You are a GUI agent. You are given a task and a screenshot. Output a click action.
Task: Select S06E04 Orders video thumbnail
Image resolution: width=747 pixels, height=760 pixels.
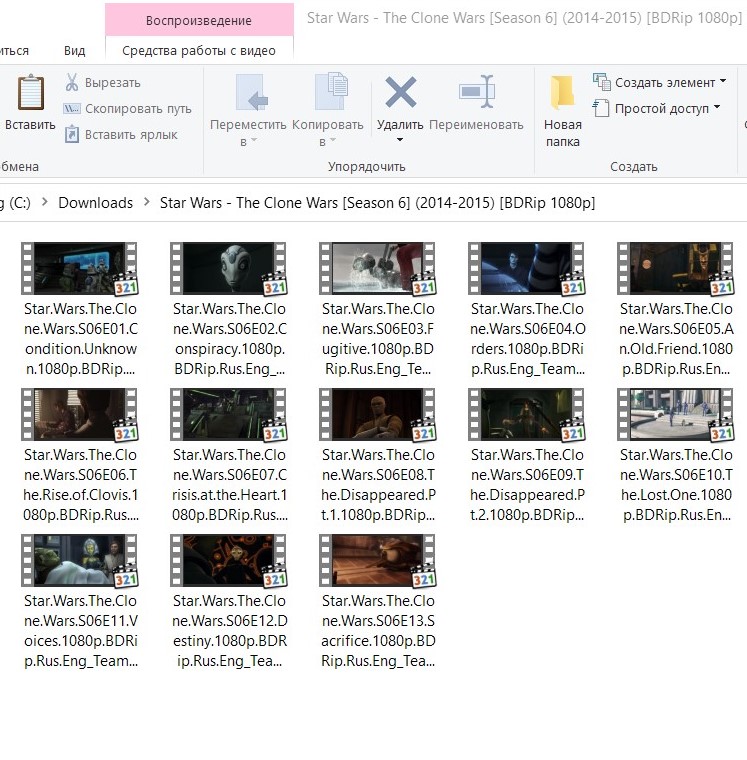tap(527, 269)
